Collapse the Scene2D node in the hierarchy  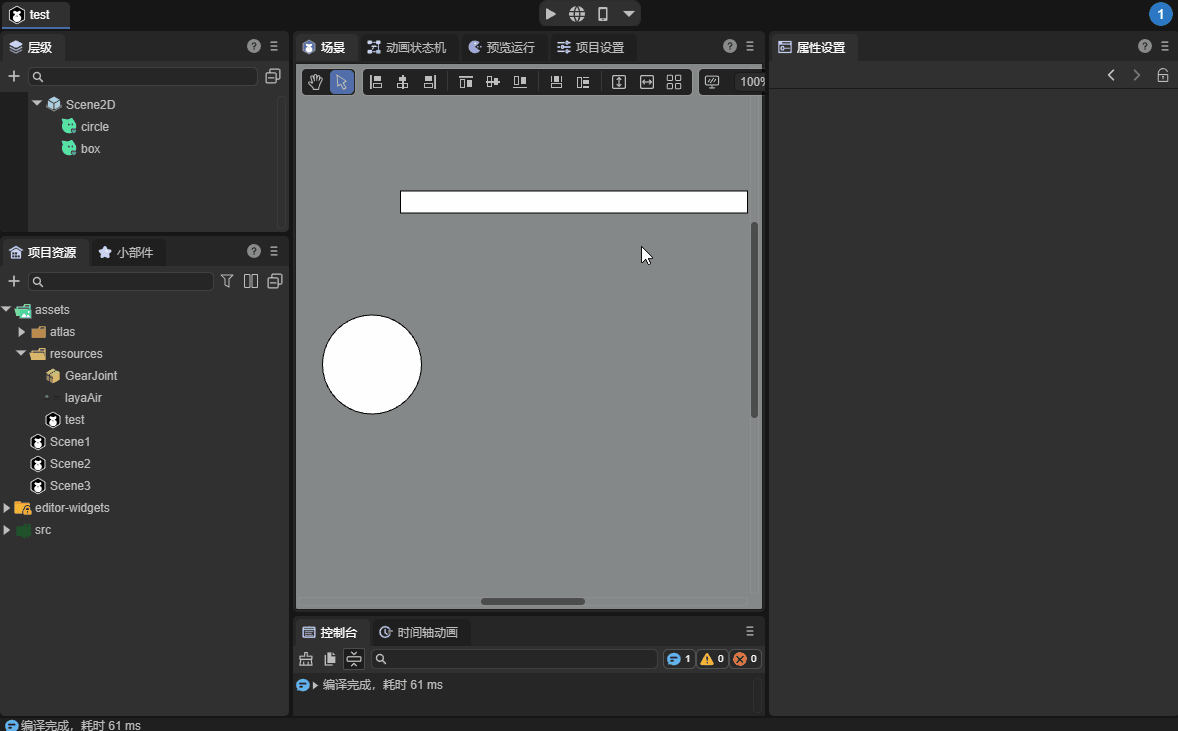37,103
